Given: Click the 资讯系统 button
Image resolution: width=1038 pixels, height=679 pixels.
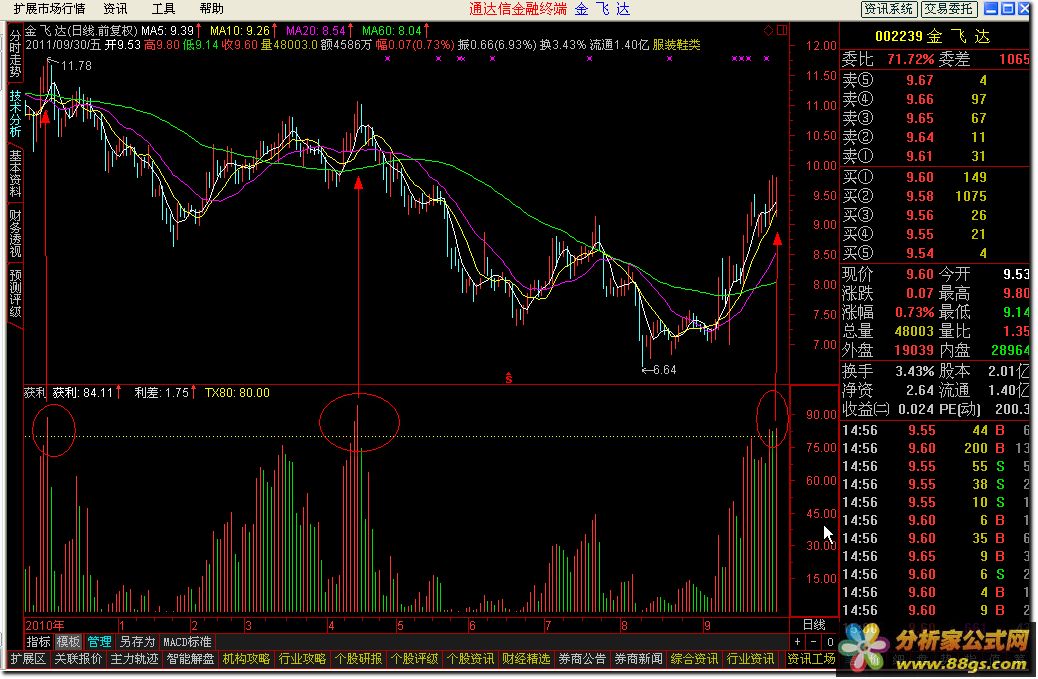Looking at the screenshot, I should point(888,9).
